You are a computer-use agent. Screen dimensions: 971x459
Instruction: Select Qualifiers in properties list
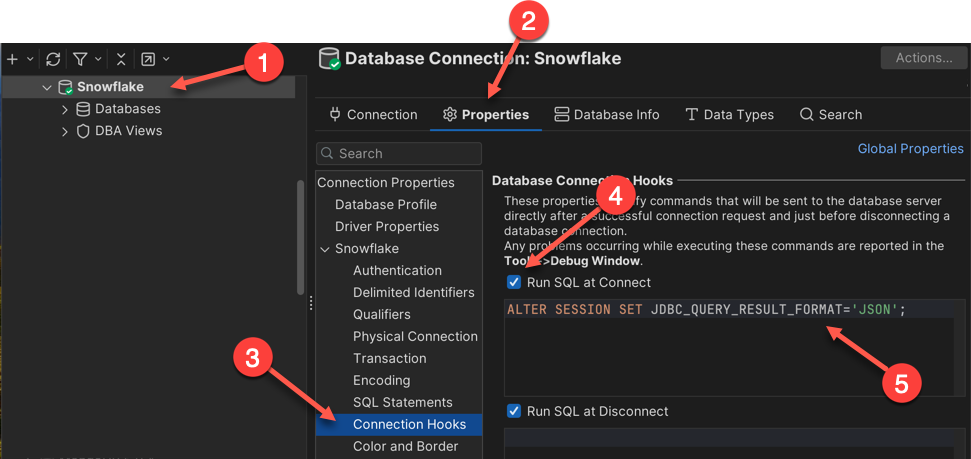(x=381, y=315)
